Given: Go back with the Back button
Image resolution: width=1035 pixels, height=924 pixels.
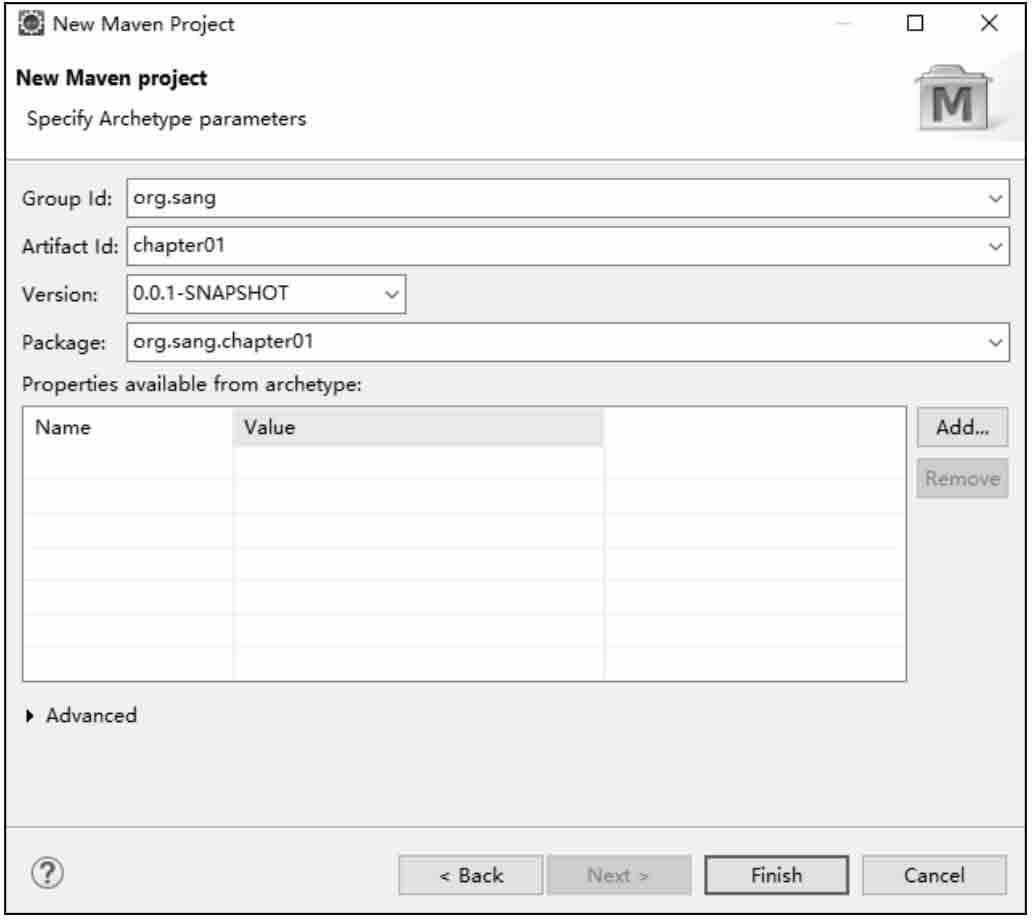Looking at the screenshot, I should 472,877.
